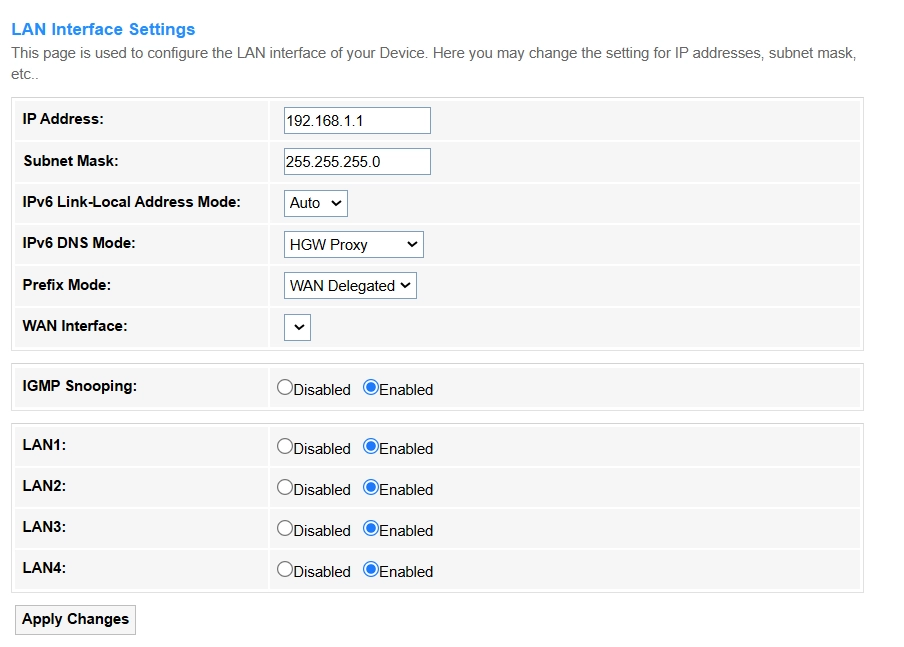Enable the LAN1 port
The image size is (904, 647).
(x=371, y=447)
